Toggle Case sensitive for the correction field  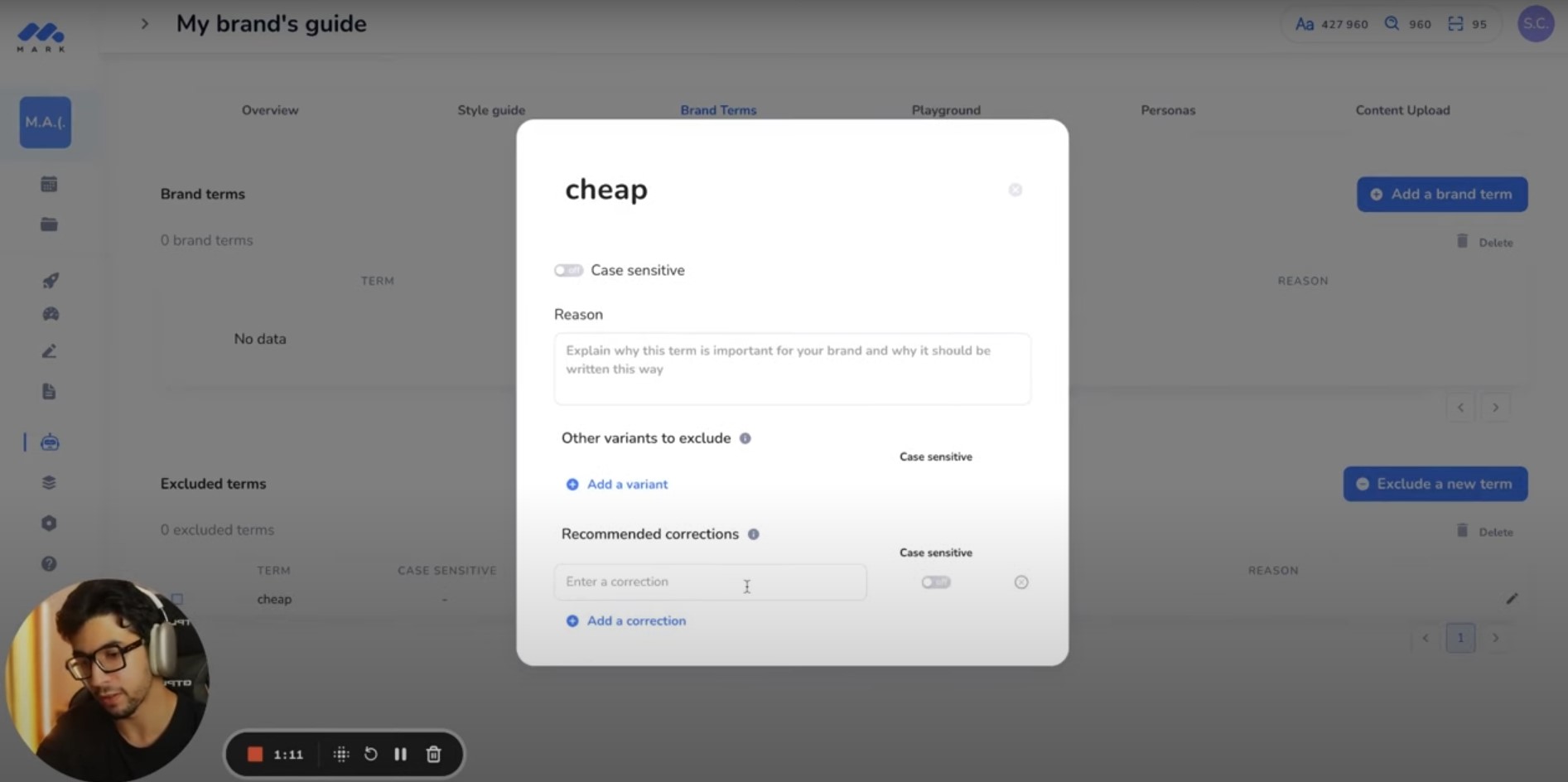coord(936,582)
